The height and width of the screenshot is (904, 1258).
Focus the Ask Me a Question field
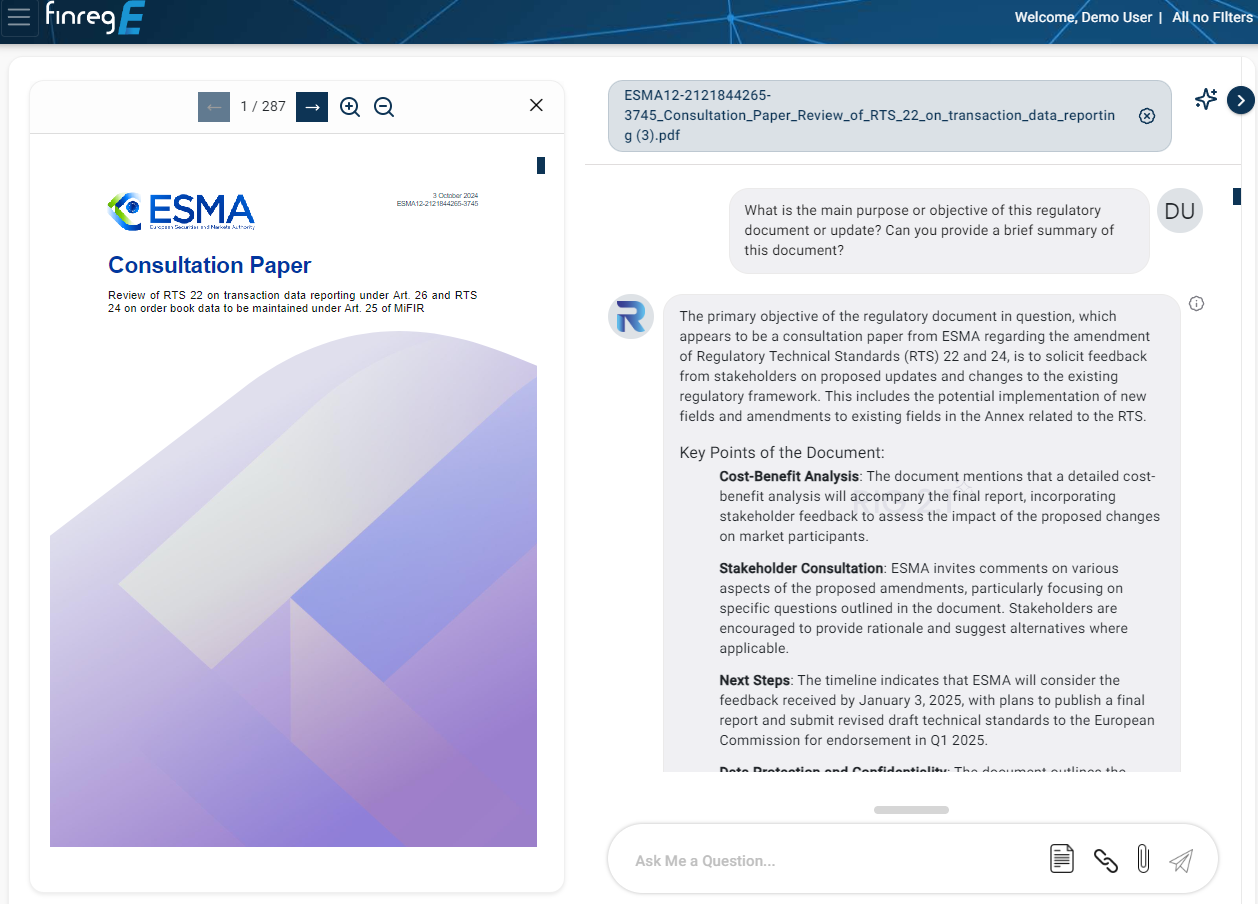(835, 860)
